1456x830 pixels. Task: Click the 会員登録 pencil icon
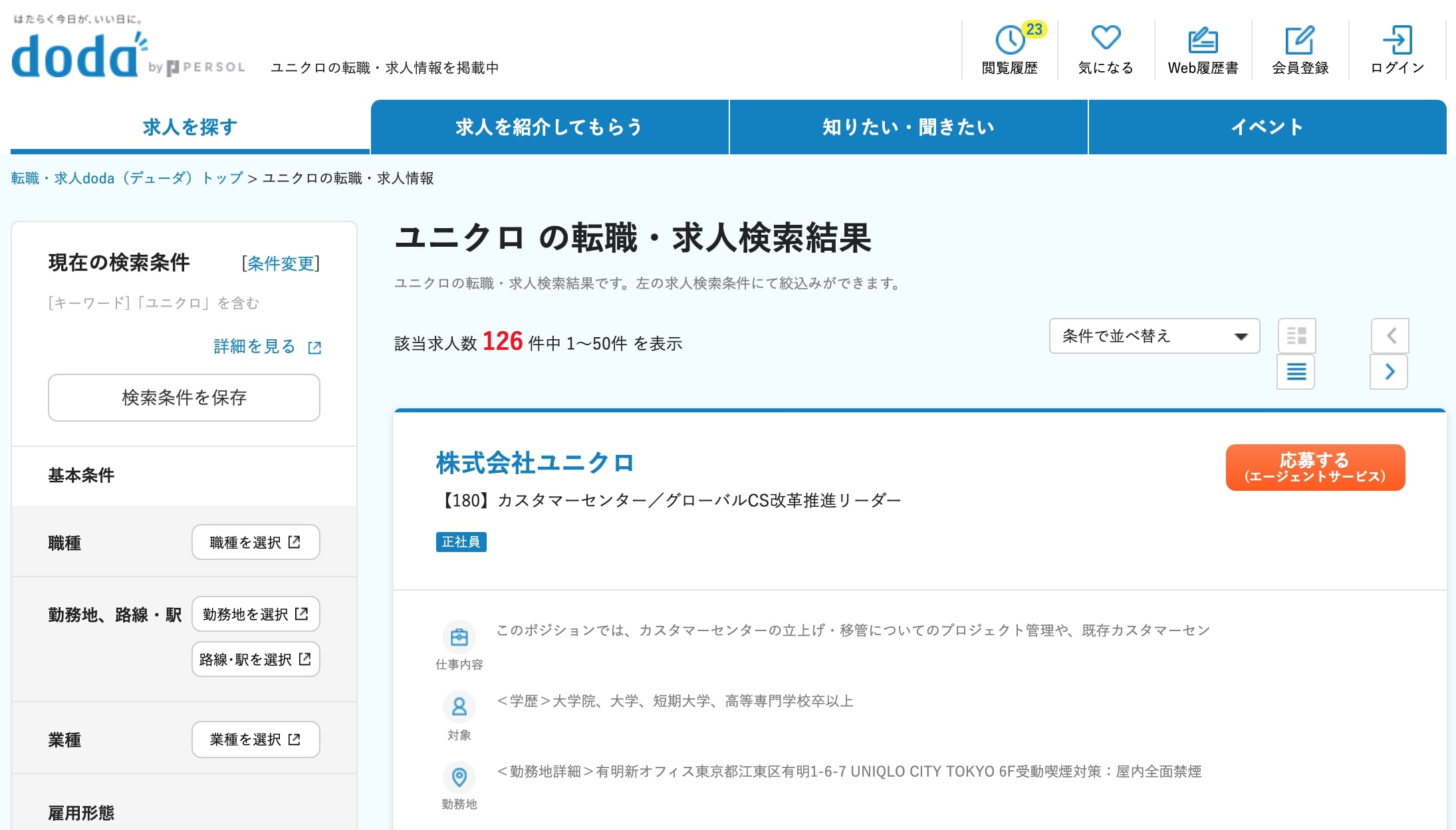pyautogui.click(x=1300, y=40)
